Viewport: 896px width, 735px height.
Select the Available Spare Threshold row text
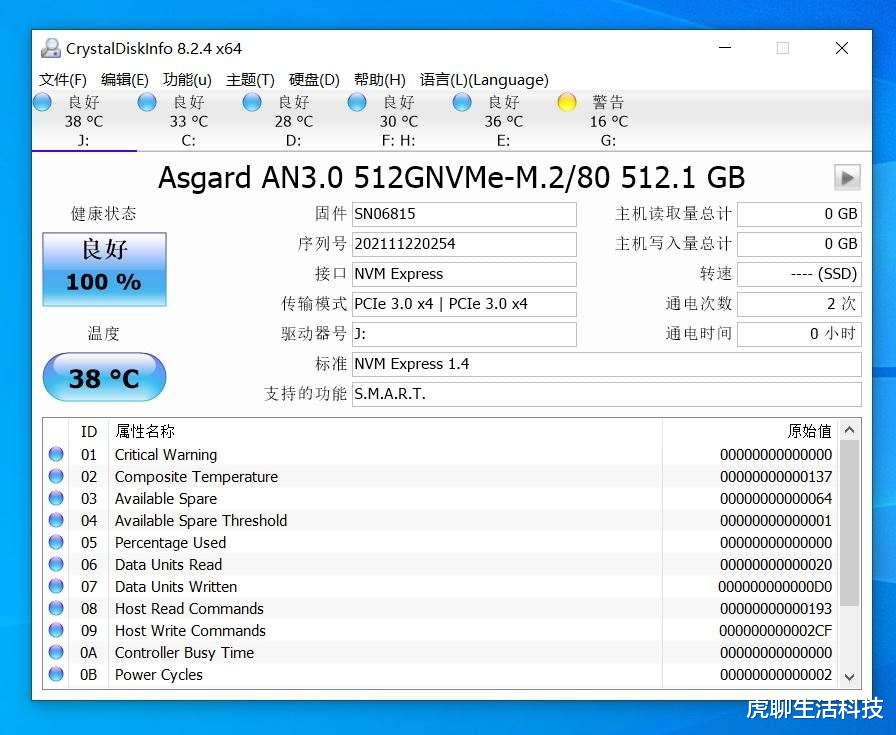point(201,521)
